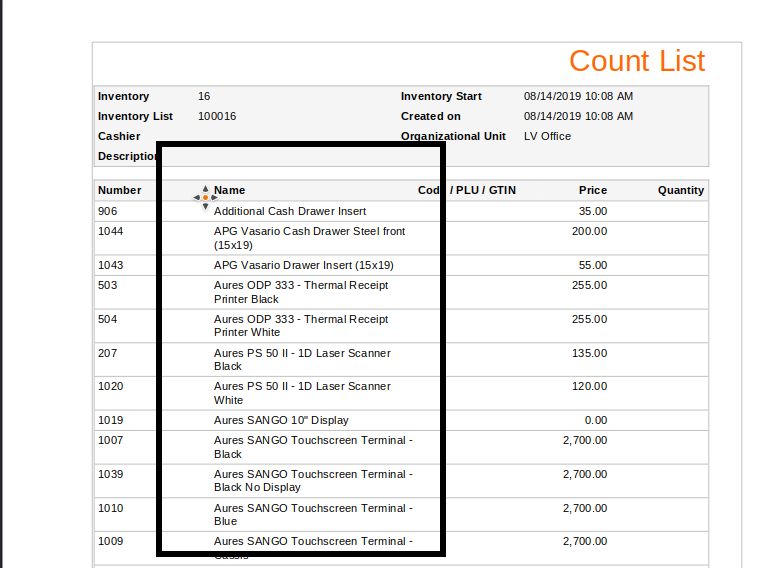Screen dimensions: 776x568
Task: Select item number 1019
Action: pyautogui.click(x=110, y=421)
